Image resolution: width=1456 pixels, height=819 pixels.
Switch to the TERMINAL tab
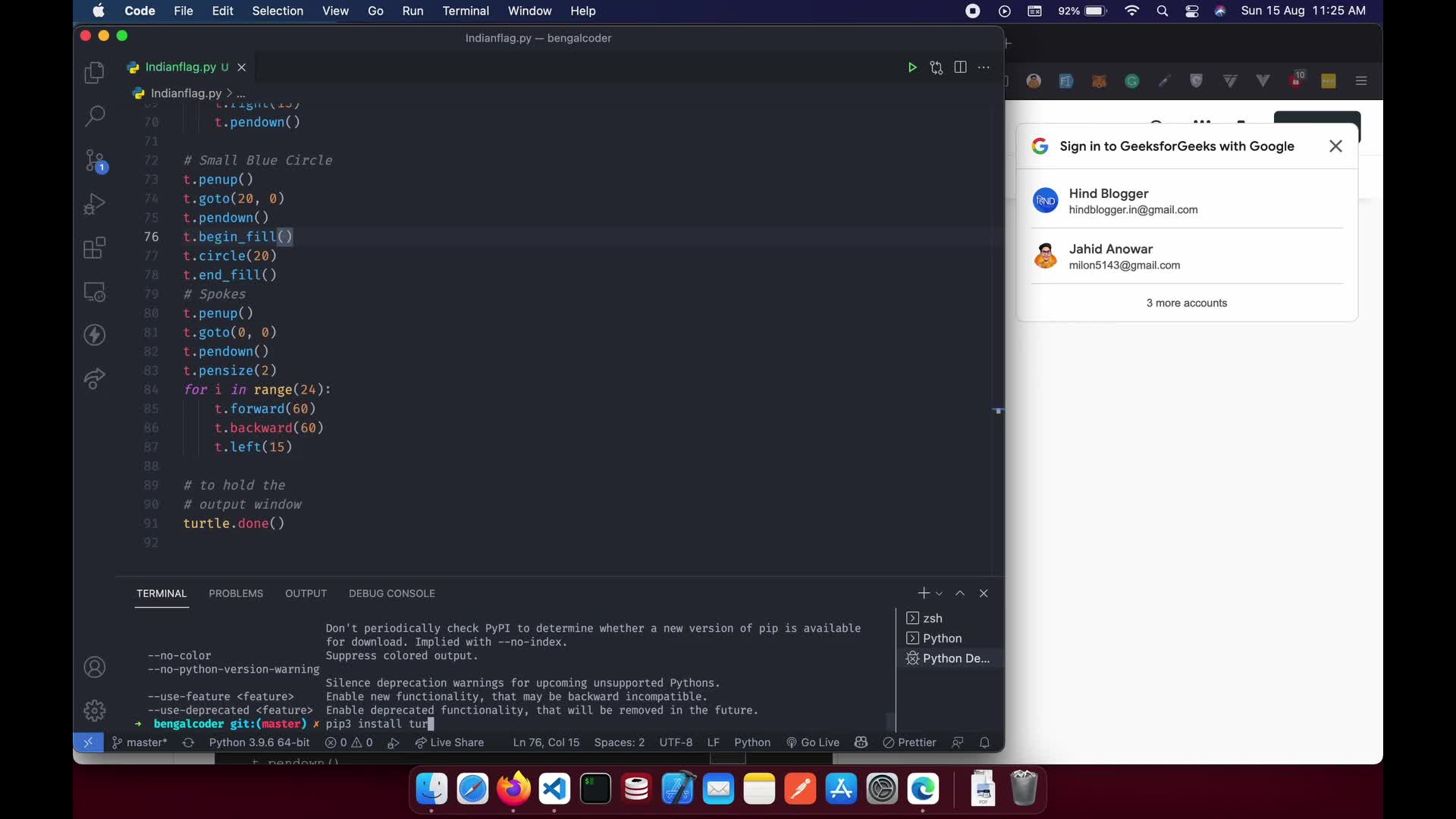[x=162, y=593]
